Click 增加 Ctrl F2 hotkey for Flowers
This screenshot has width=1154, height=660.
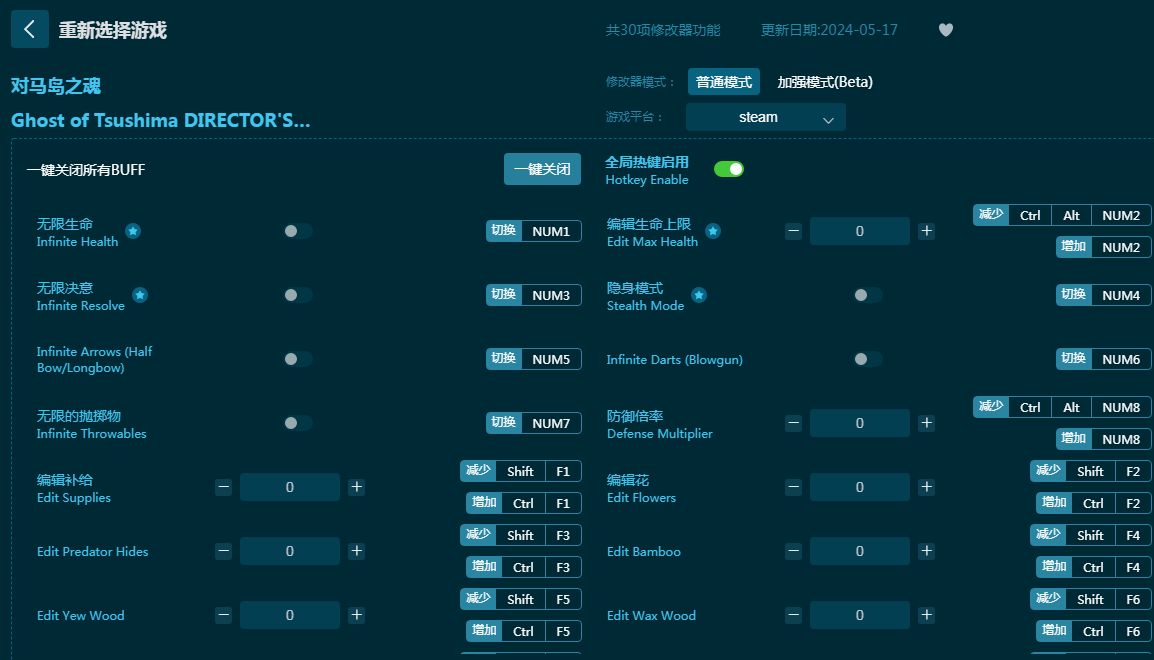tap(1094, 503)
